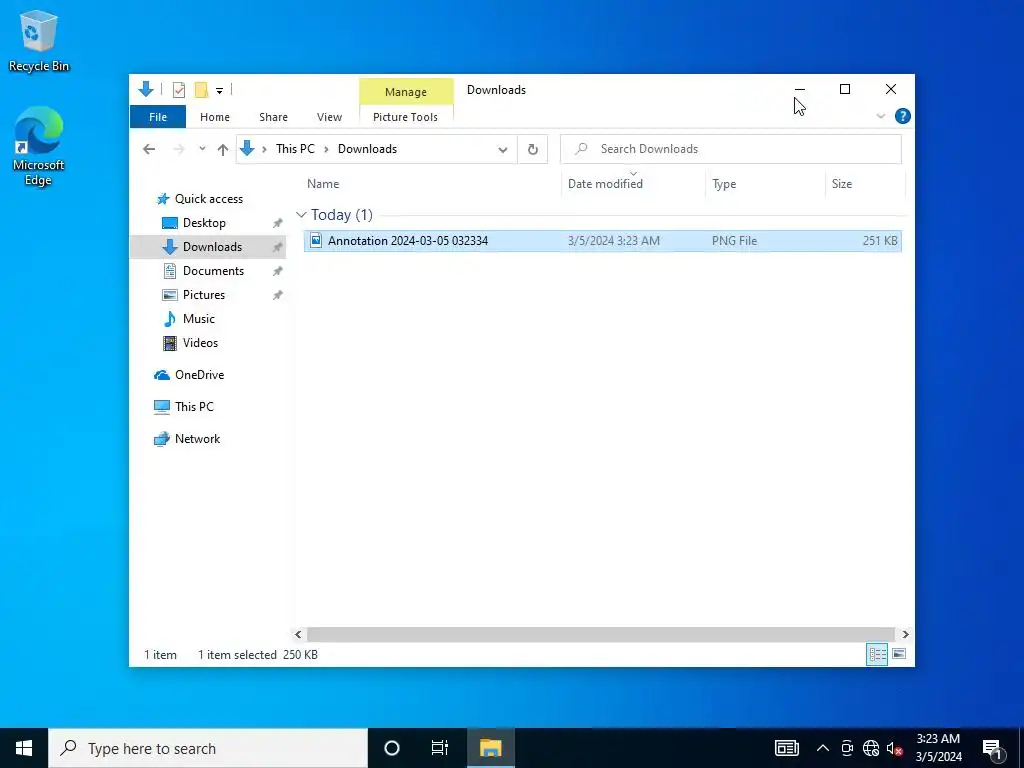The height and width of the screenshot is (768, 1024).
Task: Expand the ribbon with the chevron
Action: pyautogui.click(x=880, y=116)
